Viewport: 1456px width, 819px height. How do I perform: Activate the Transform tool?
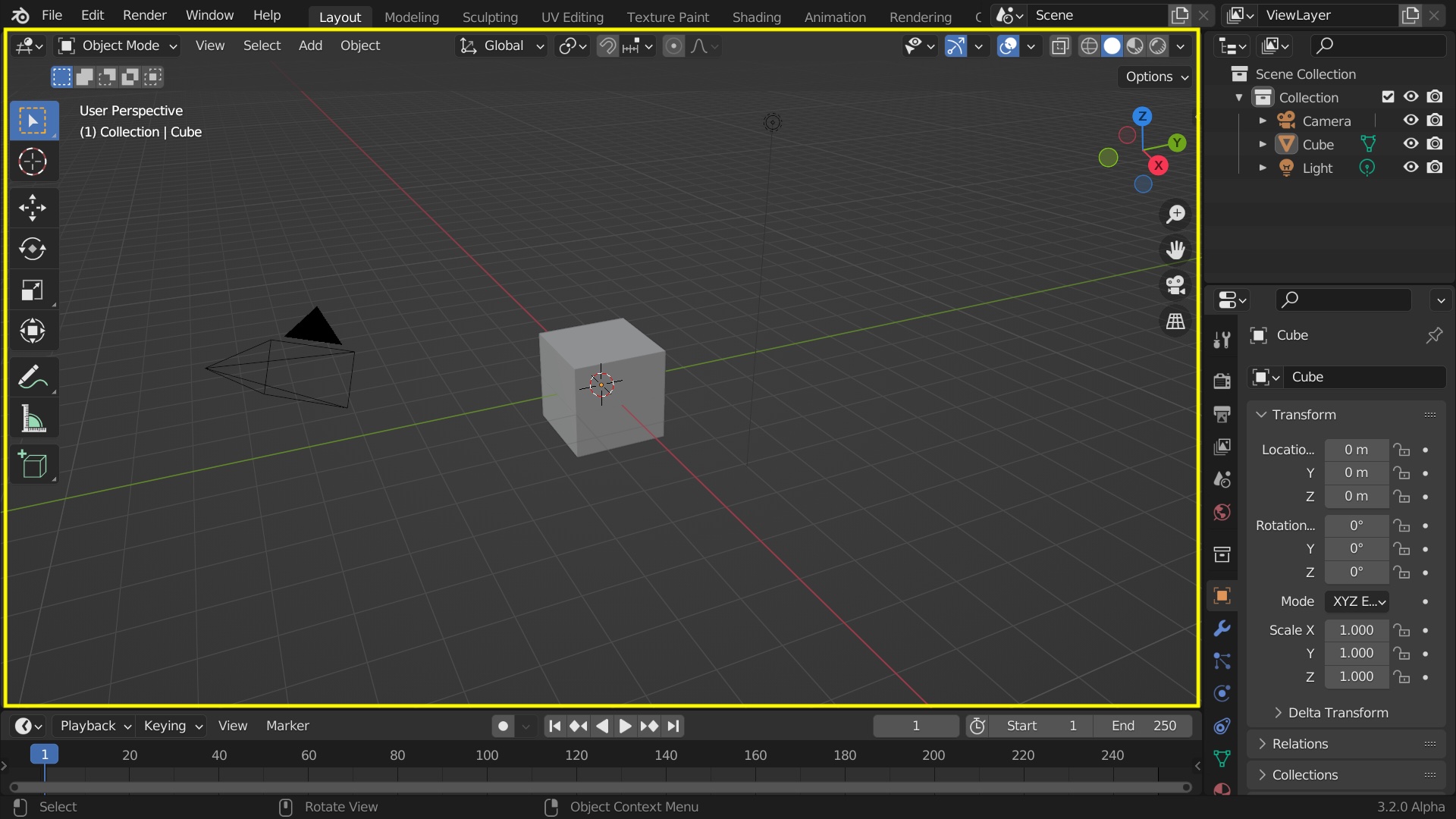[x=33, y=331]
